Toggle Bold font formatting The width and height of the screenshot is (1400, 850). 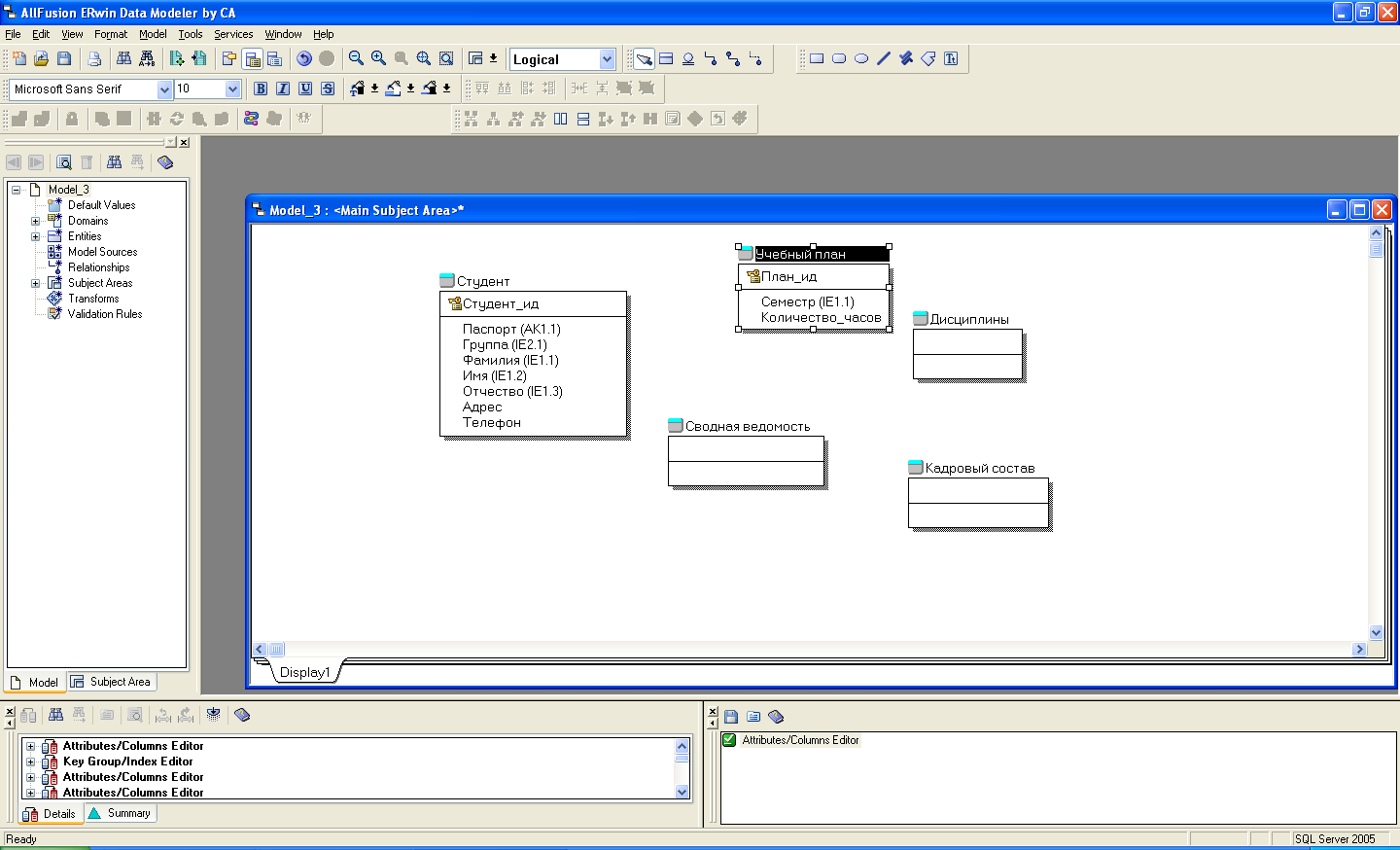(261, 89)
